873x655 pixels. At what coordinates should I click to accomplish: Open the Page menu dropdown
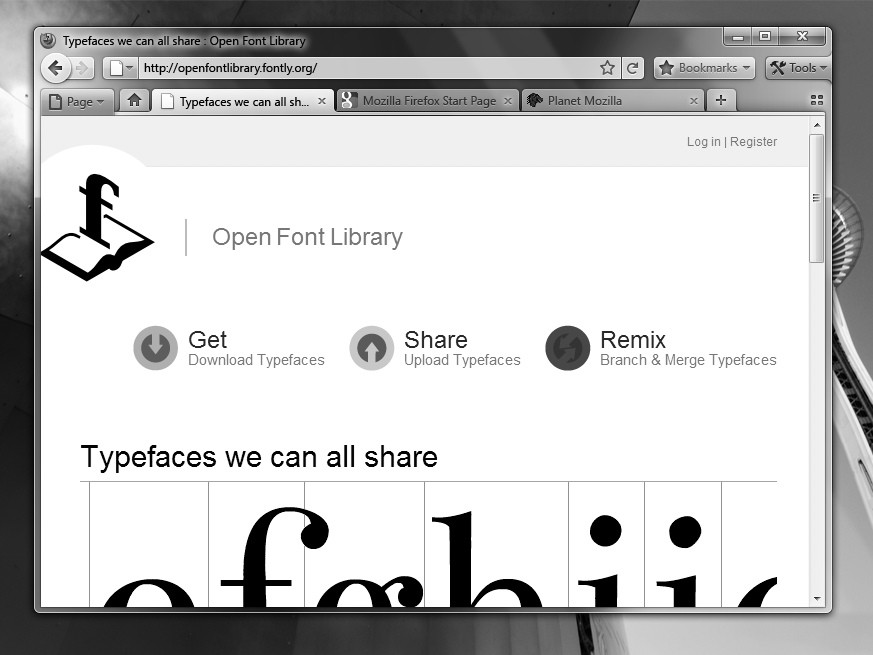tap(77, 101)
